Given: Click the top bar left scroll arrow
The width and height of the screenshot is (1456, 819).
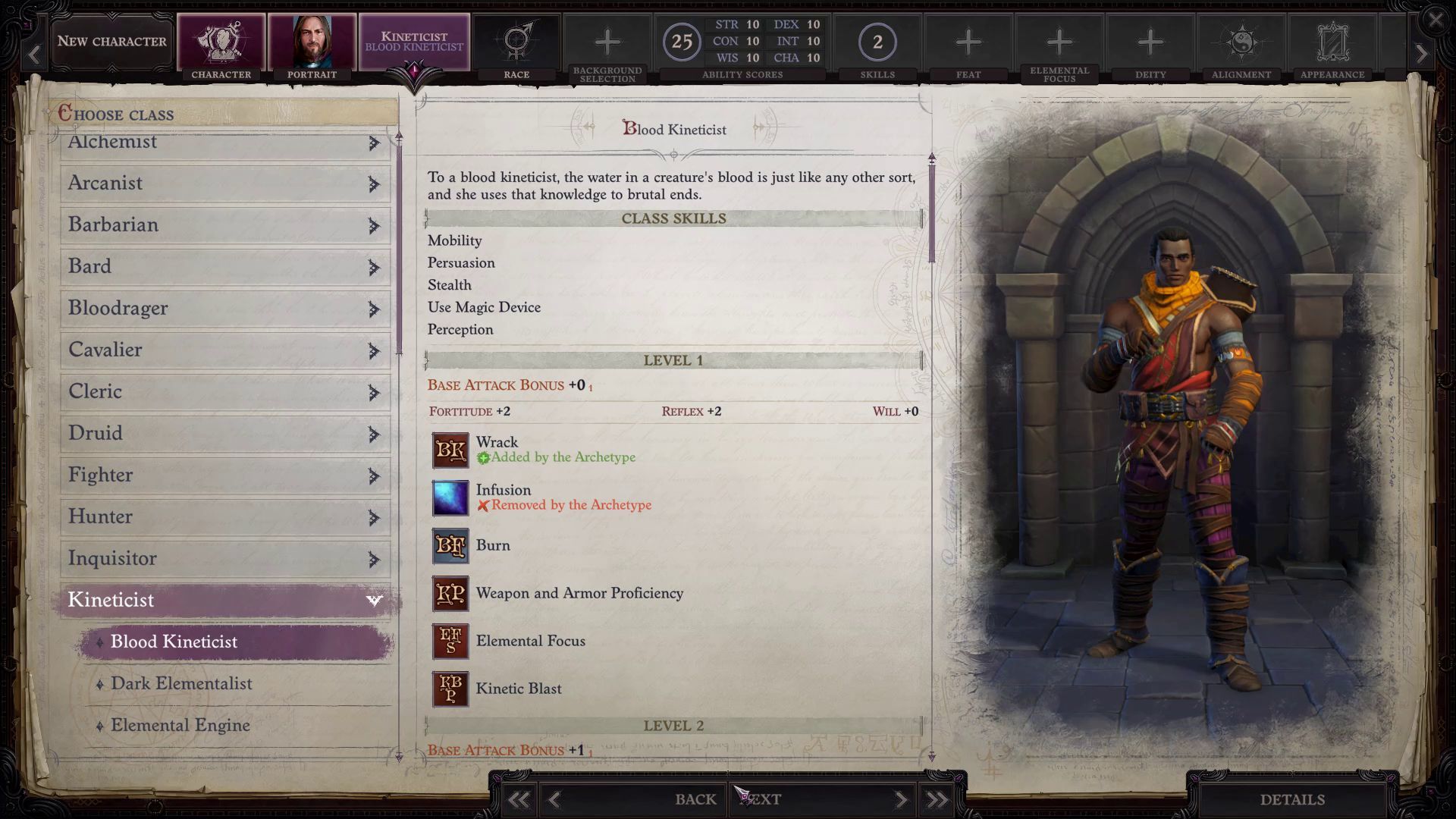Looking at the screenshot, I should pos(34,54).
